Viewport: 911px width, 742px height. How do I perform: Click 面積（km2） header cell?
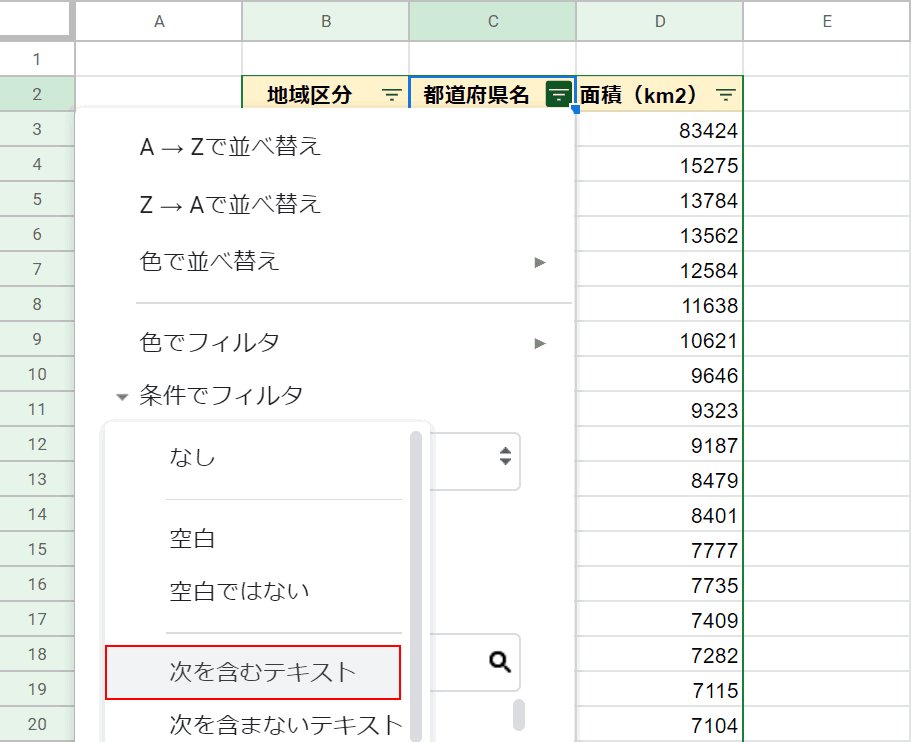pyautogui.click(x=660, y=94)
